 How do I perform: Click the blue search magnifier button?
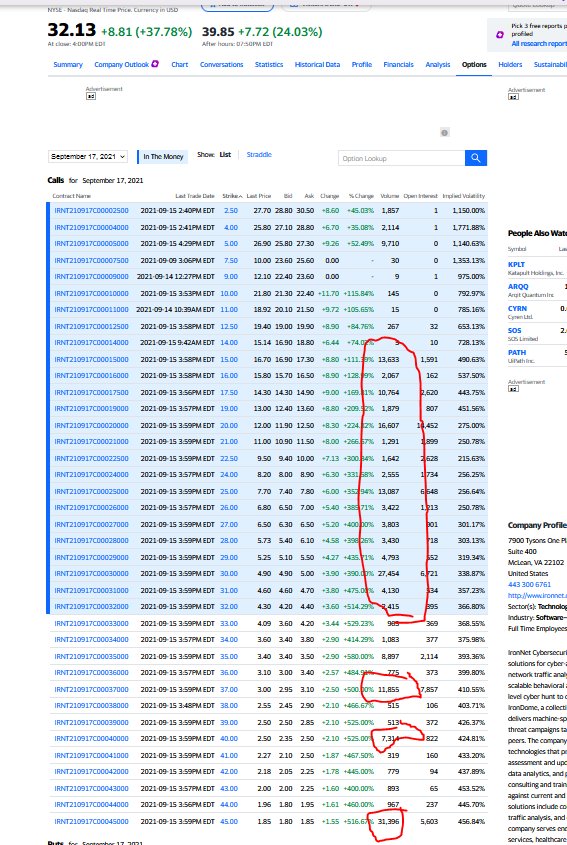pos(476,158)
